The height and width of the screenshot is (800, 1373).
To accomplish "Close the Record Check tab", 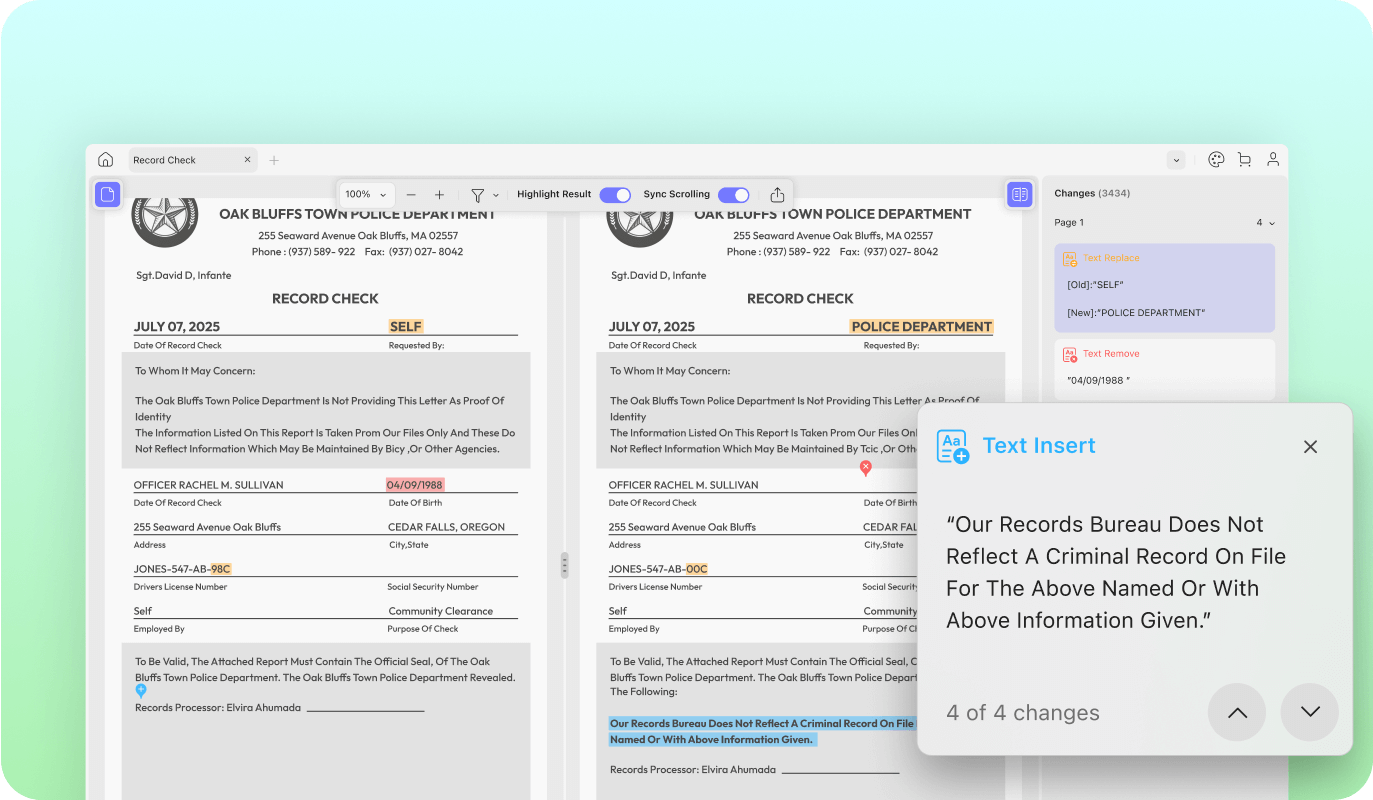I will click(x=248, y=160).
